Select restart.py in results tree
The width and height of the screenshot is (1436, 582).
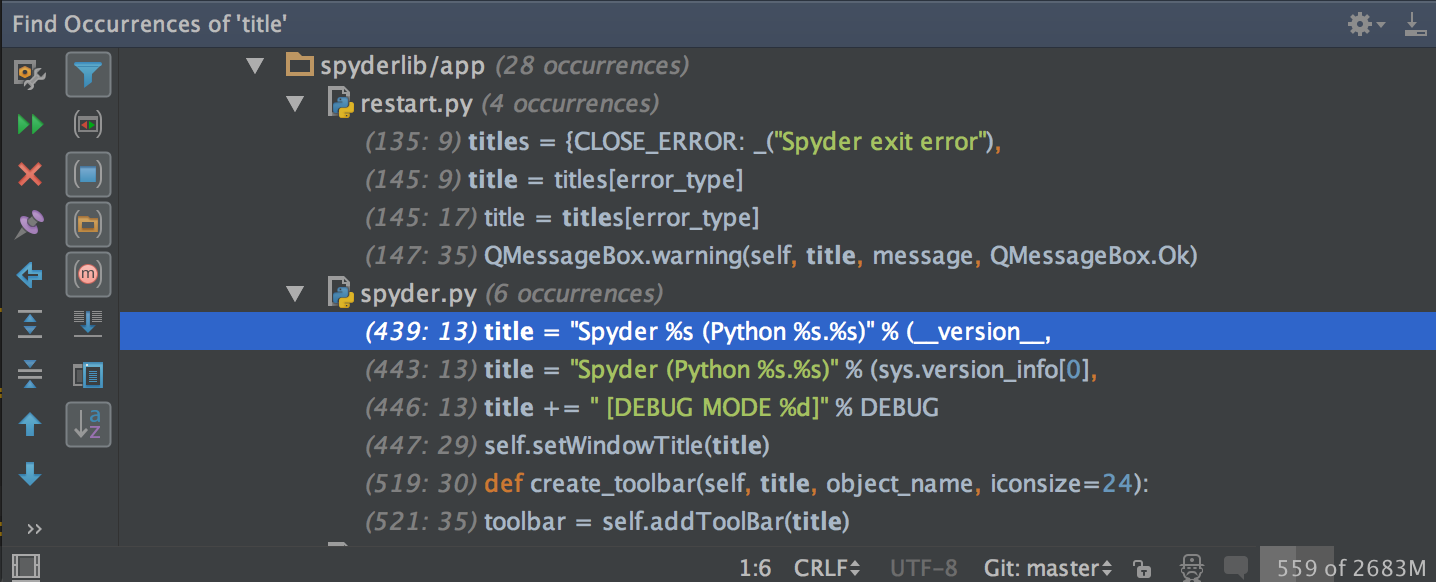click(778, 104)
